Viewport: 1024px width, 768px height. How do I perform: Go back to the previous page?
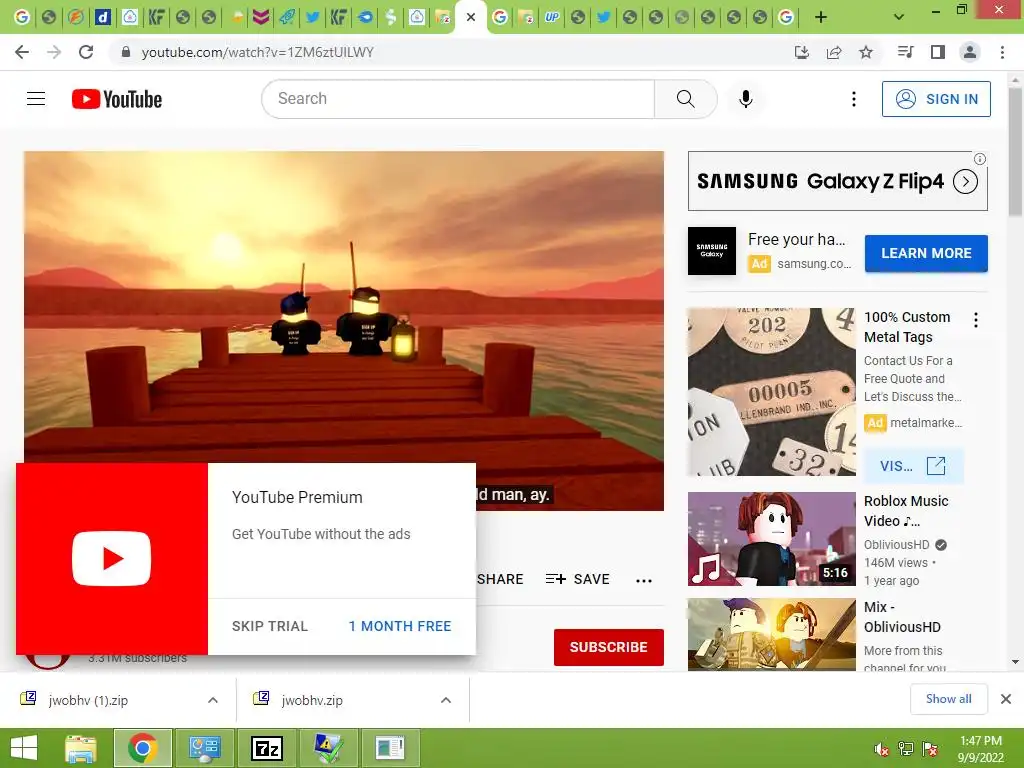coord(22,52)
